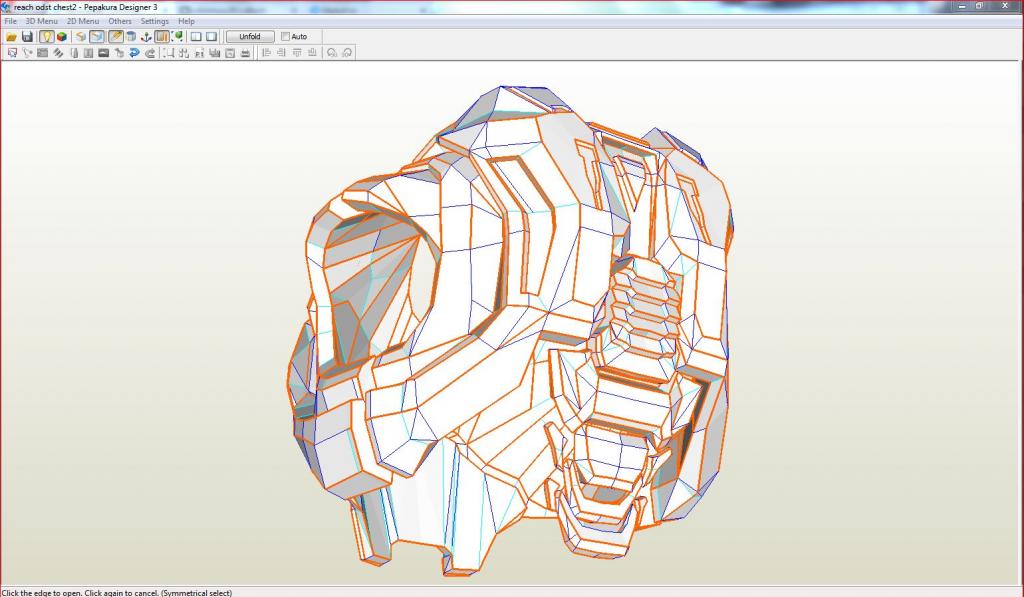The width and height of the screenshot is (1024, 597).
Task: Click the dark label icon in lower toolbar
Action: 103,53
